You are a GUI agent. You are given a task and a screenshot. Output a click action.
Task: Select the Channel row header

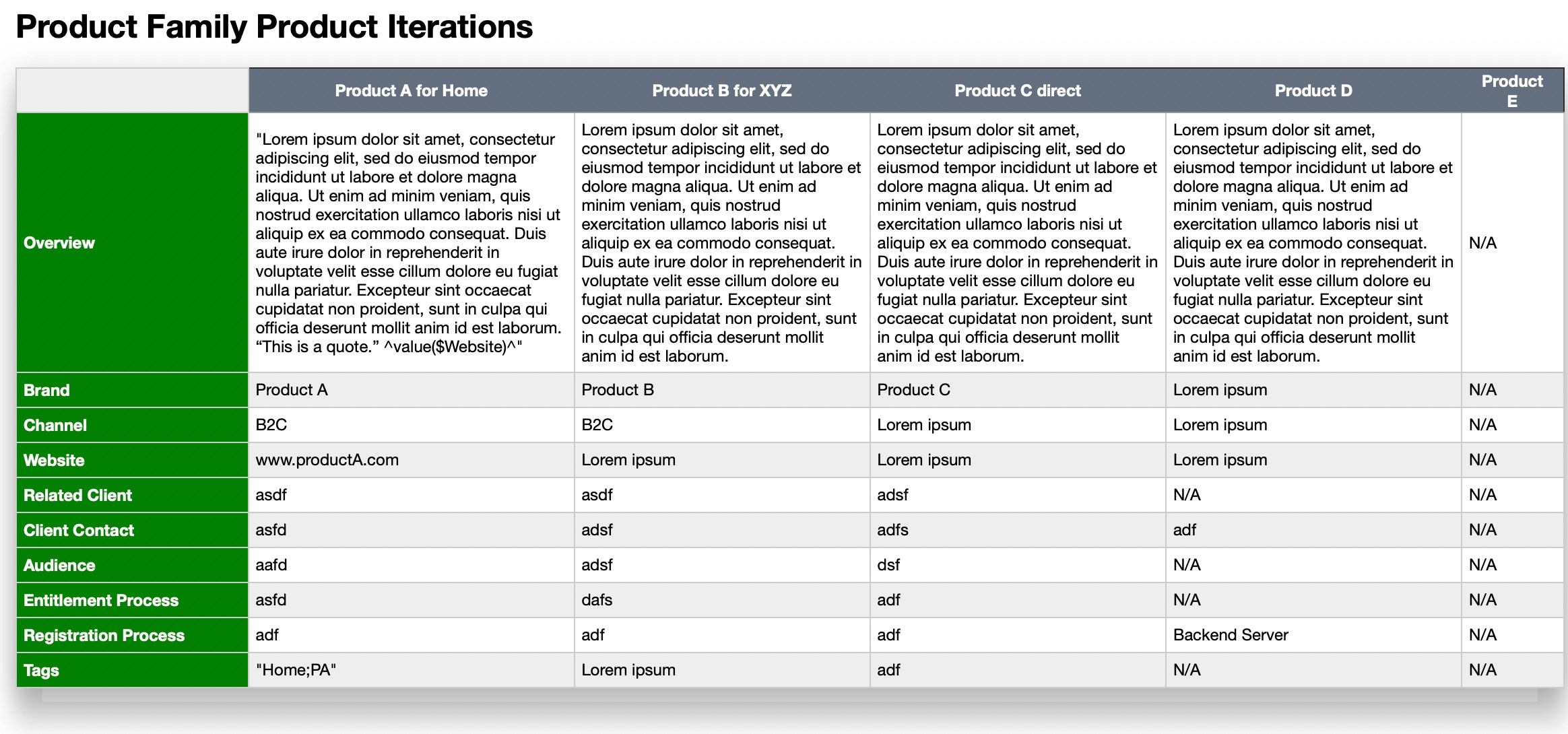(x=55, y=426)
